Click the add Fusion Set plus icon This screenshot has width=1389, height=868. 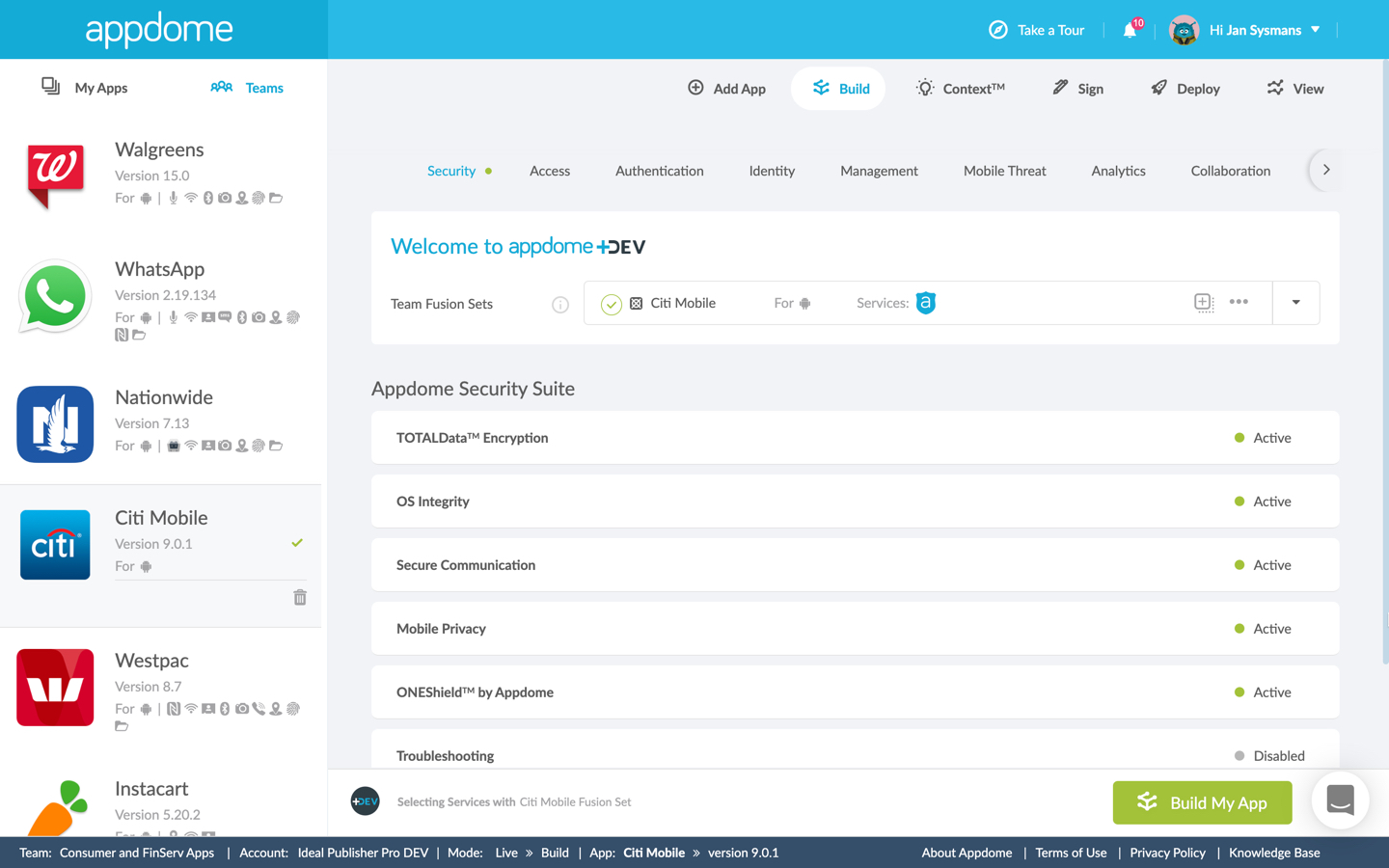pos(1203,303)
